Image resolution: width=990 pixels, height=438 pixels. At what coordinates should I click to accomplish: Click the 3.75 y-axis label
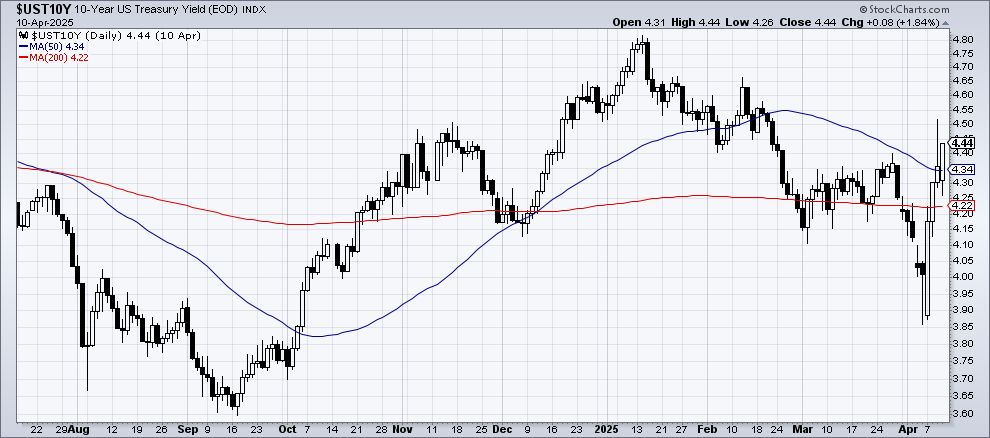pos(963,361)
